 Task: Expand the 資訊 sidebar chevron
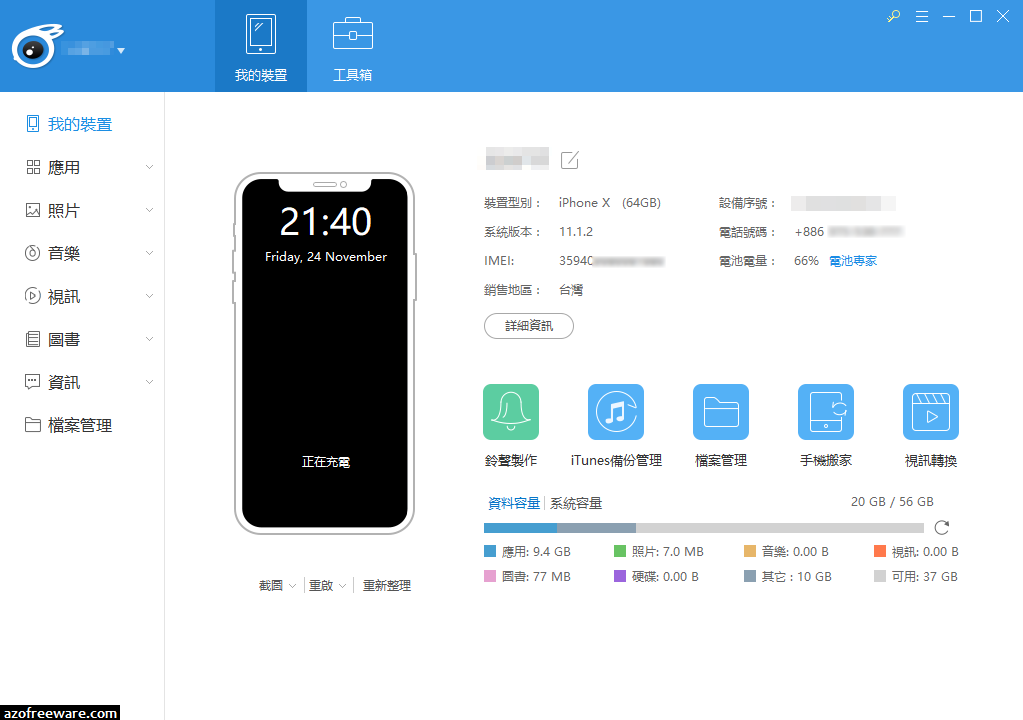[x=149, y=382]
